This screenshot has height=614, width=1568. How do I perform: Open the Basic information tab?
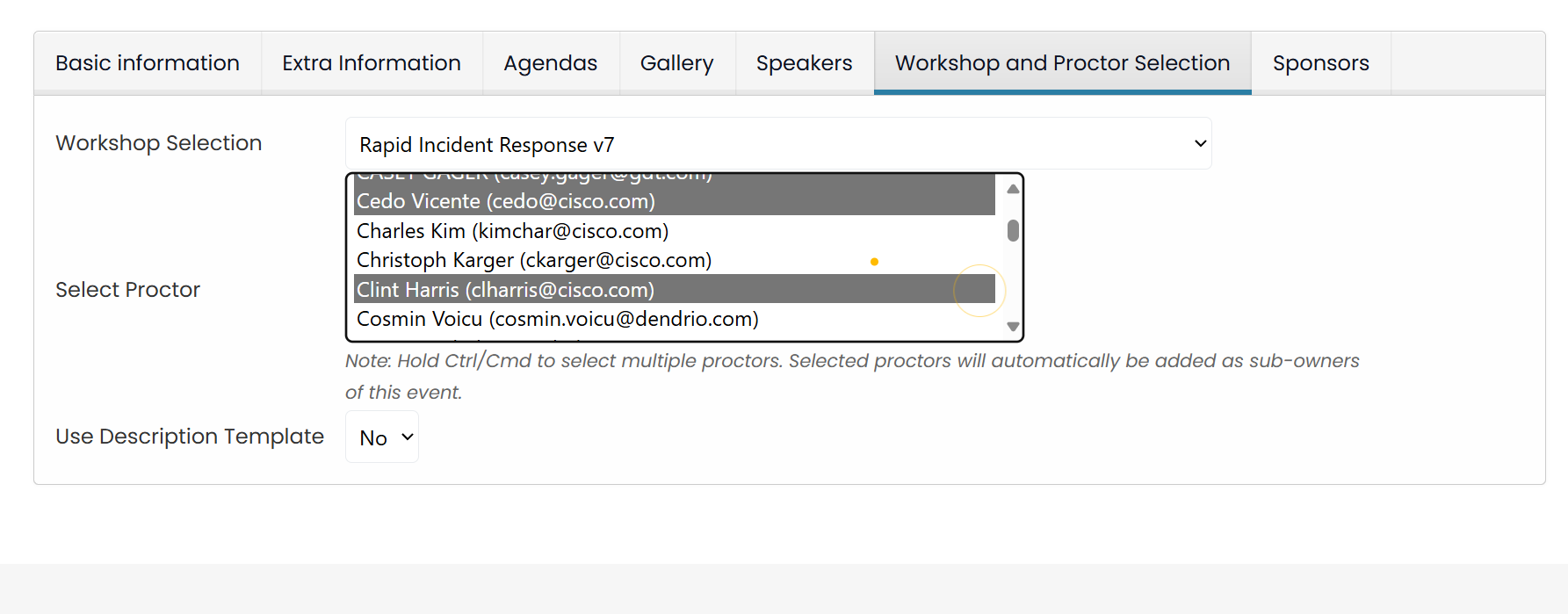[x=148, y=63]
